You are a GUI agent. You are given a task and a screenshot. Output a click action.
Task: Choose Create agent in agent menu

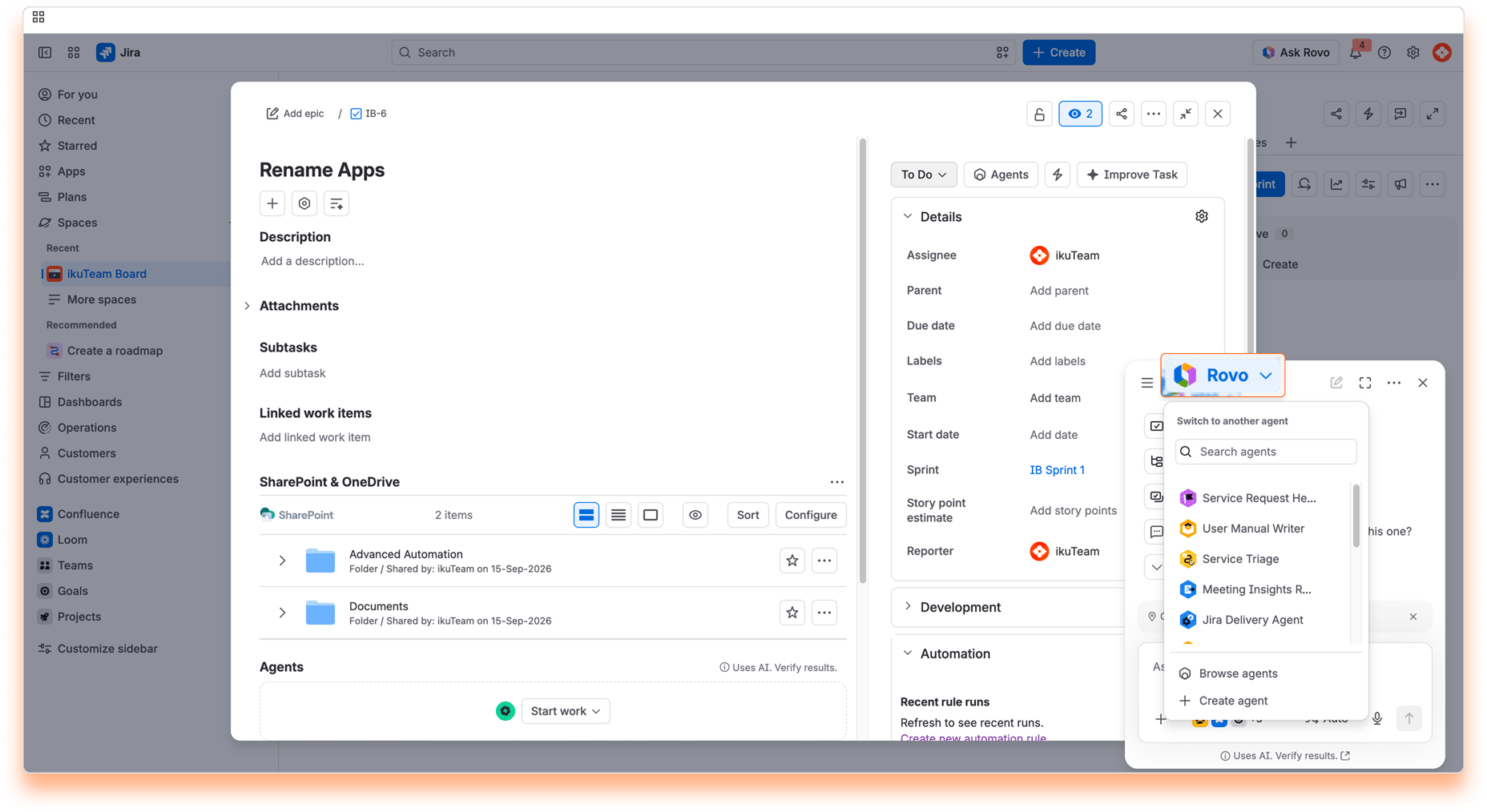1232,701
